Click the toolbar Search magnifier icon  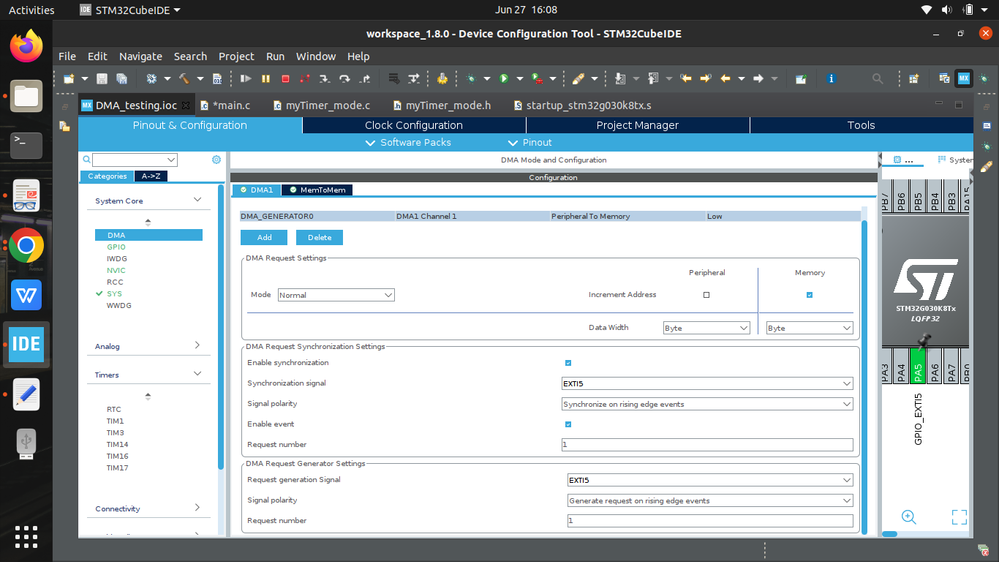(877, 78)
